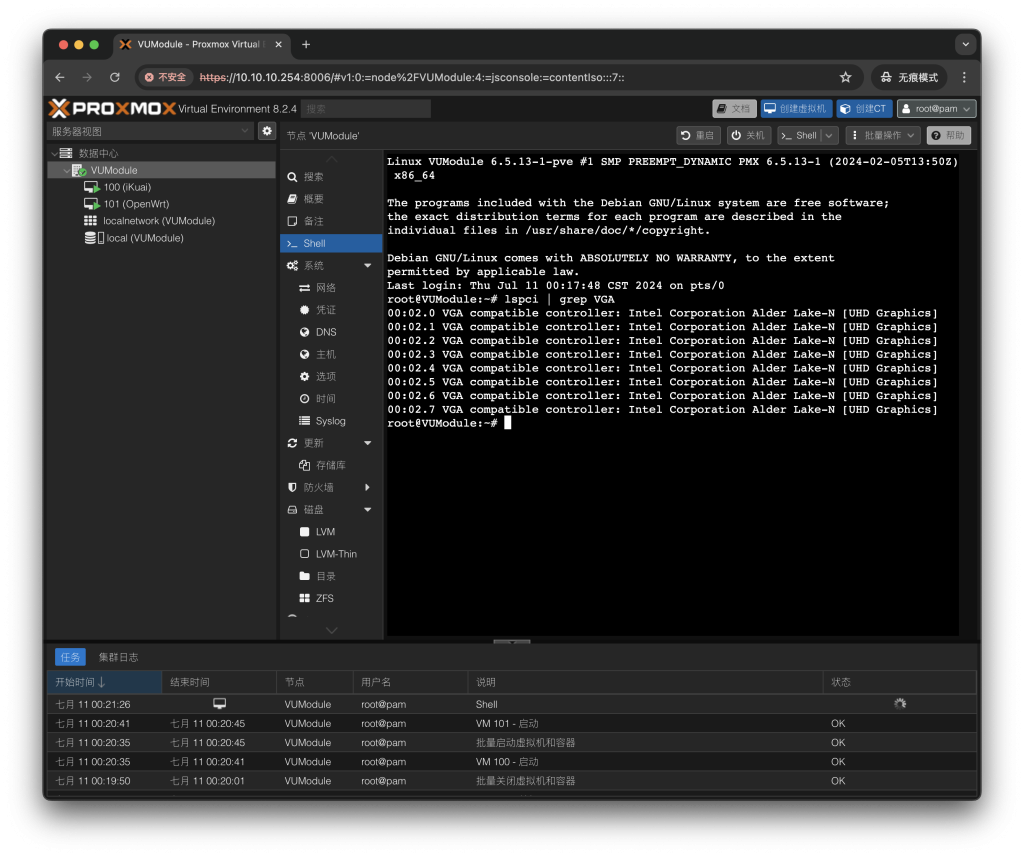
Task: Collapse the 系统 menu section
Action: (x=367, y=266)
